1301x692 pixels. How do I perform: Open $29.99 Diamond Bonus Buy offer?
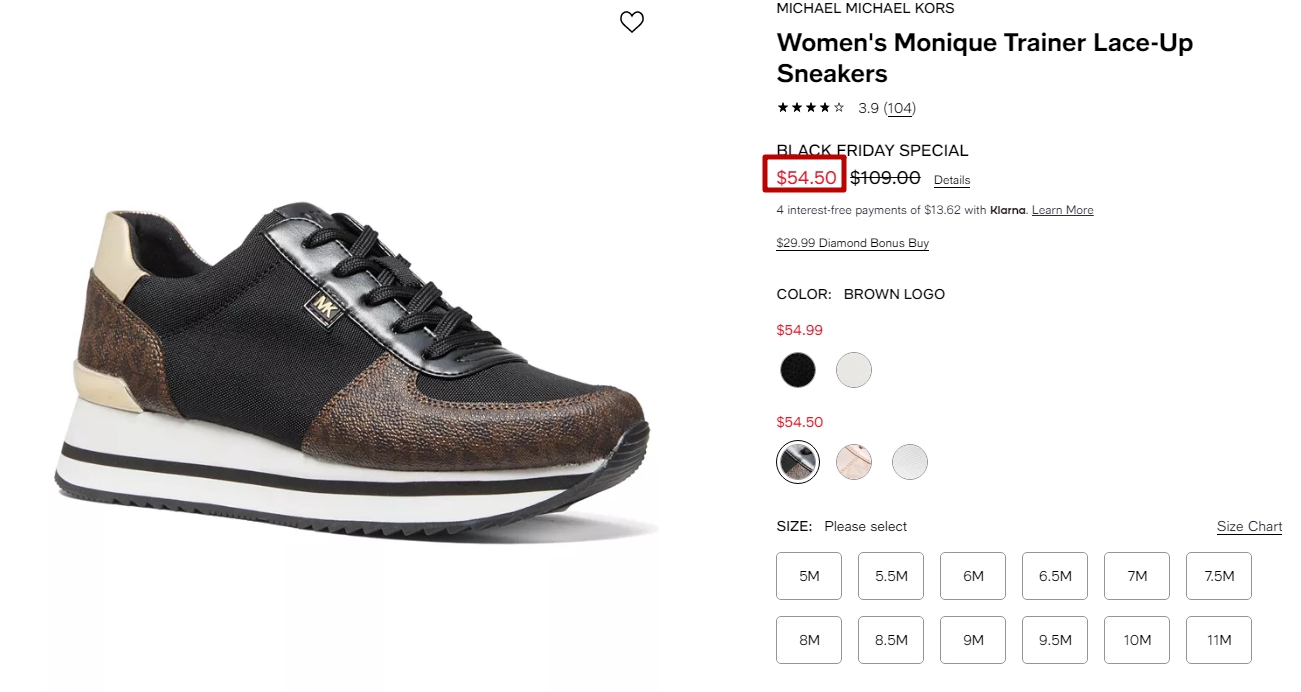tap(853, 243)
